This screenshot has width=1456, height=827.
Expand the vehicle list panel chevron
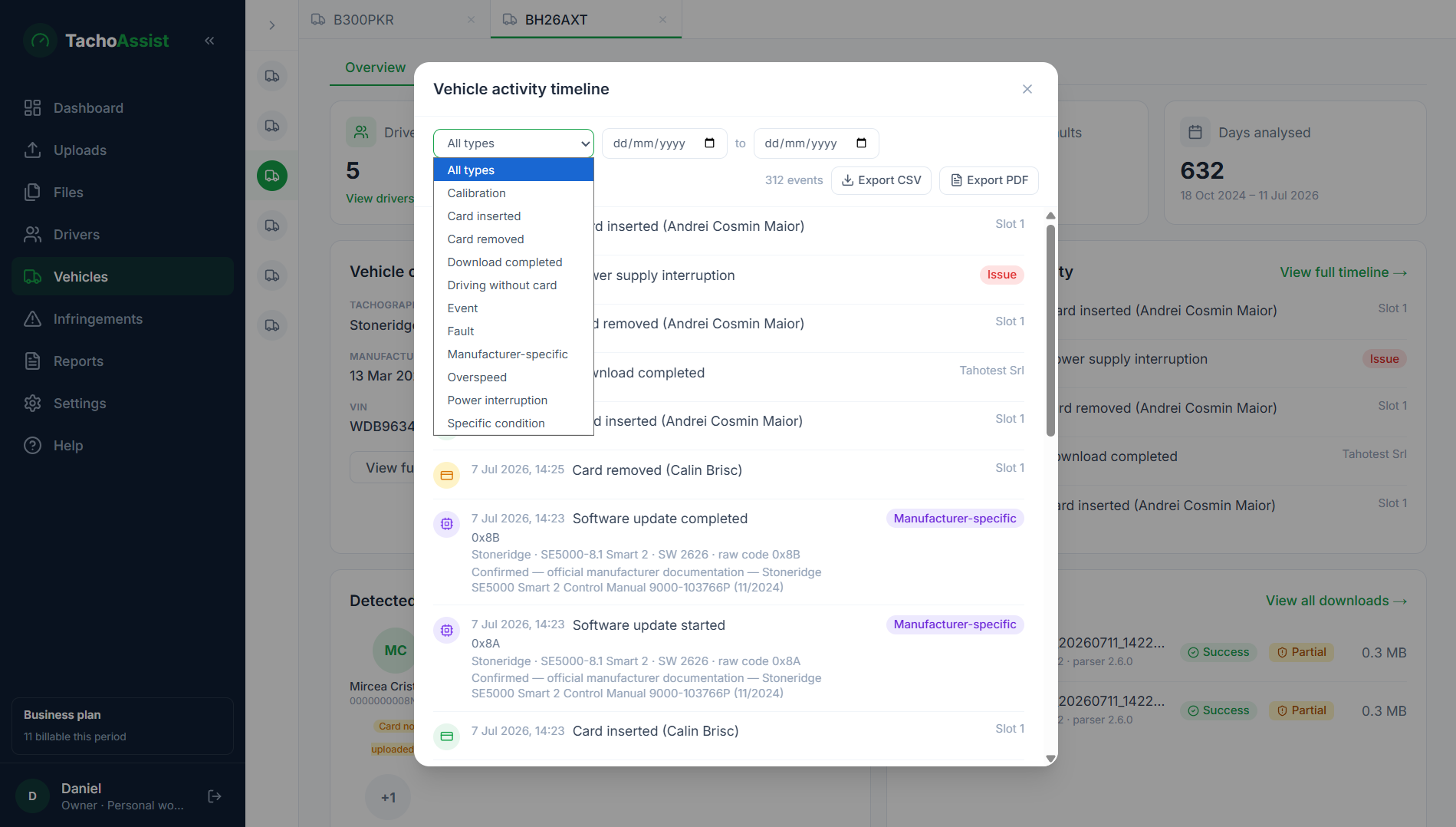point(272,25)
